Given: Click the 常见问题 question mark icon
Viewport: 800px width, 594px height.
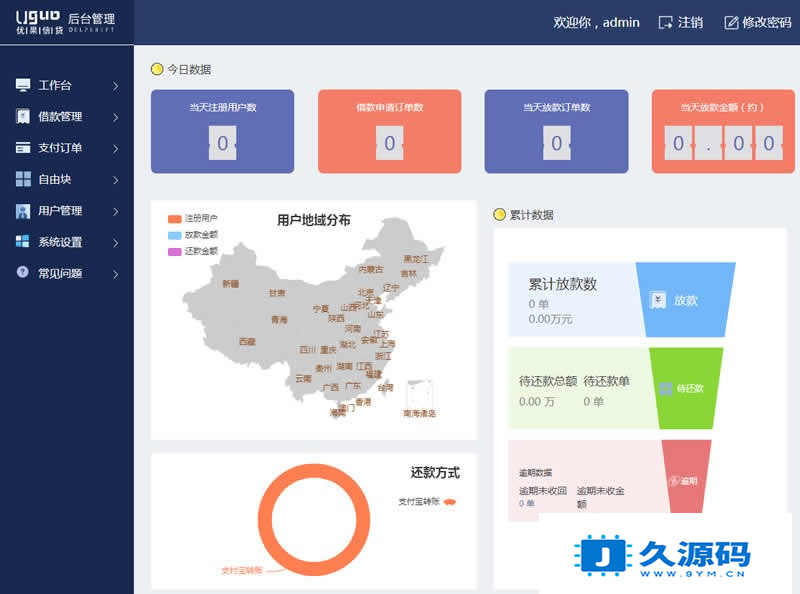Looking at the screenshot, I should pos(23,272).
